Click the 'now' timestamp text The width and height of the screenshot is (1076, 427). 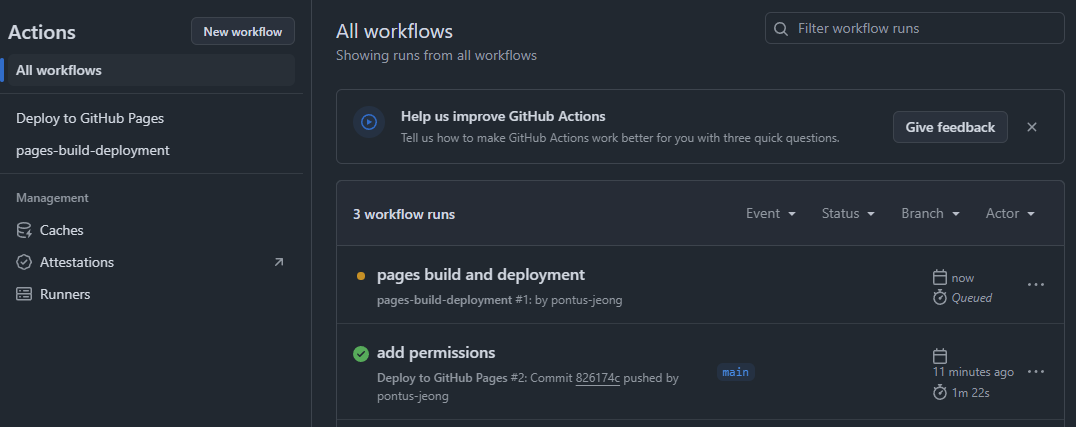(x=963, y=278)
